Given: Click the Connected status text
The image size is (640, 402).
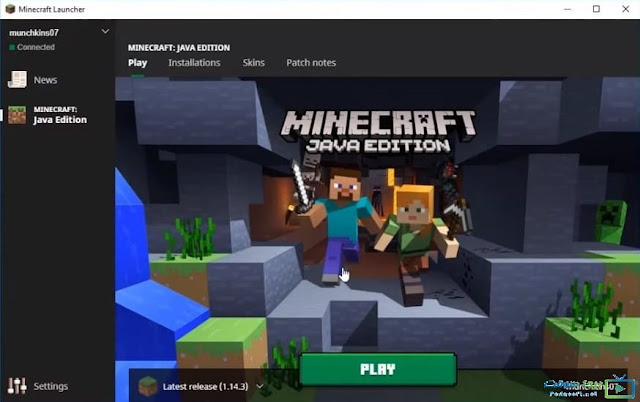Looking at the screenshot, I should click(x=36, y=47).
